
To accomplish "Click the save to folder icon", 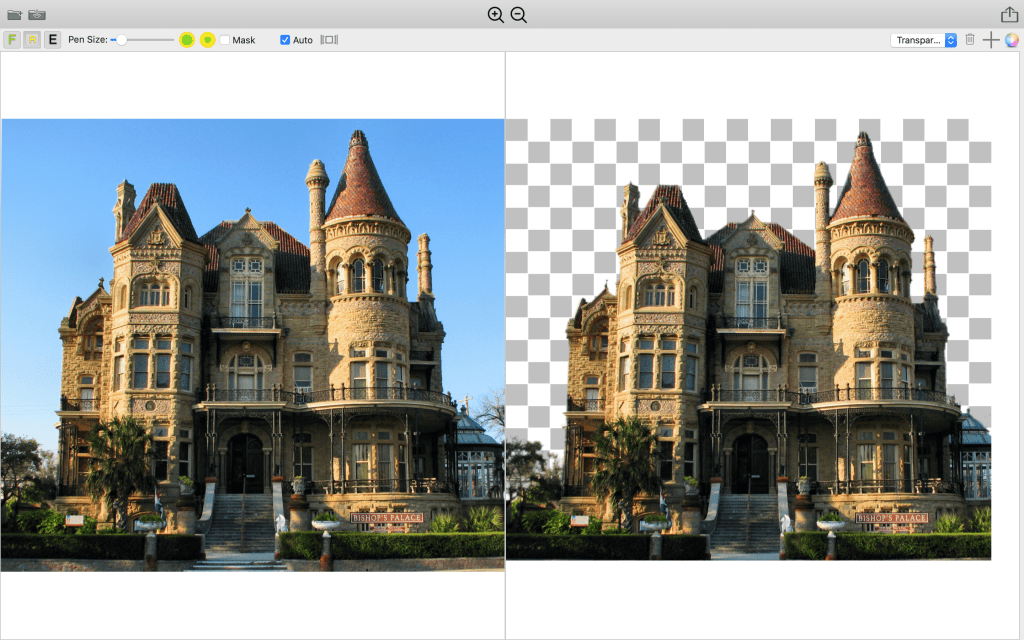I will point(37,14).
